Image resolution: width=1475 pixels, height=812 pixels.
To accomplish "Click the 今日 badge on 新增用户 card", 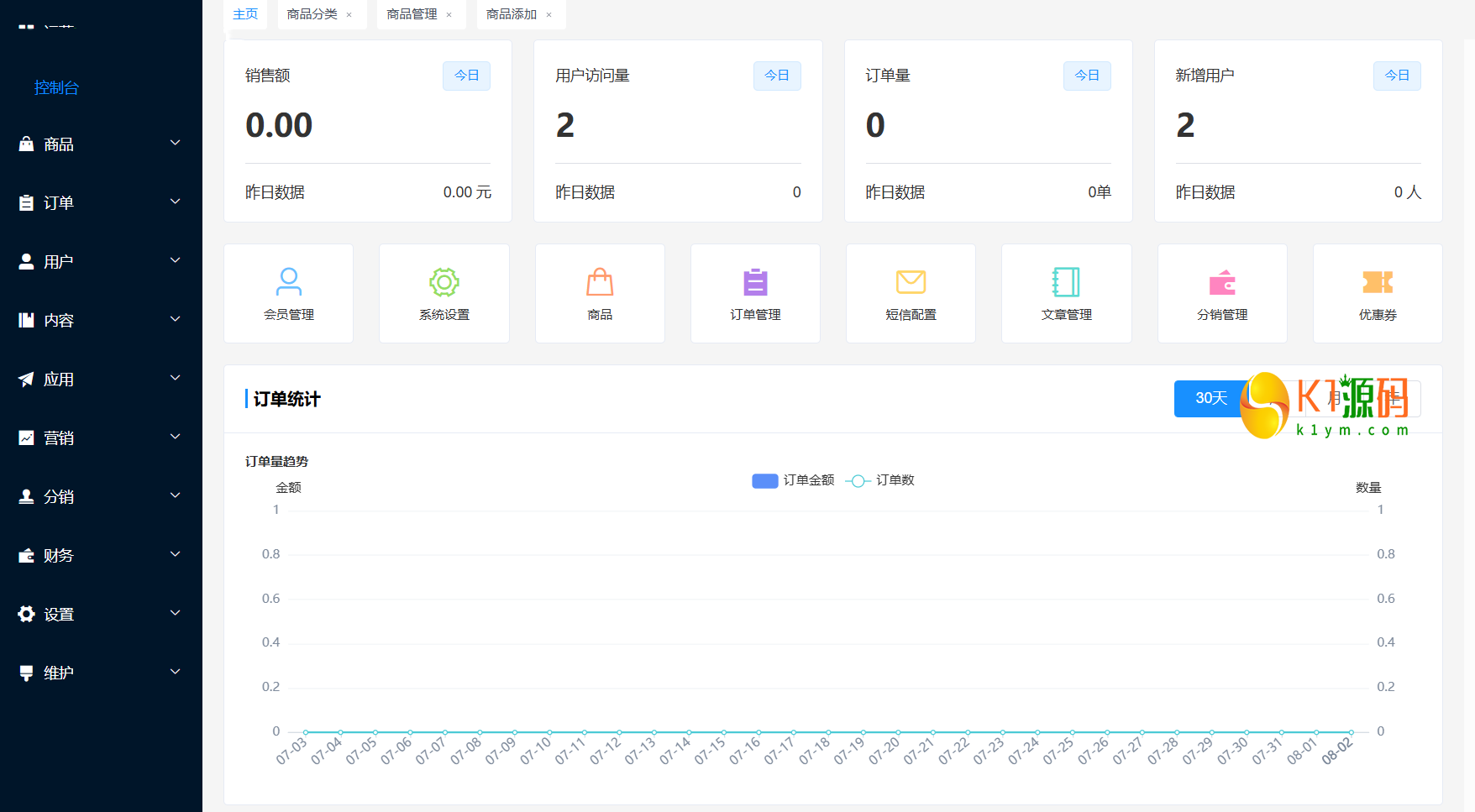I will 1397,76.
